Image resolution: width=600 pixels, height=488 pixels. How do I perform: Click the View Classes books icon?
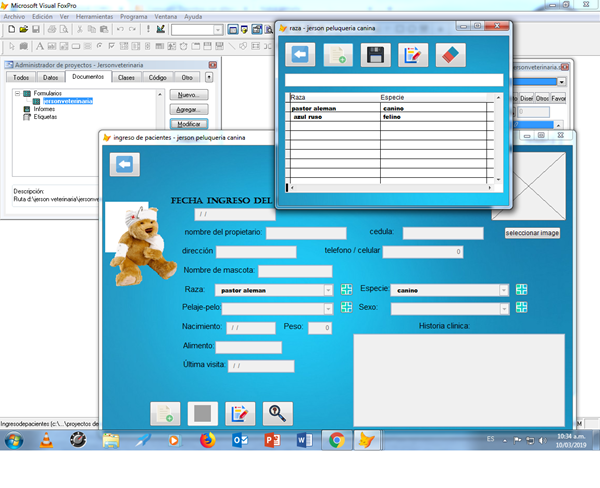click(x=24, y=46)
